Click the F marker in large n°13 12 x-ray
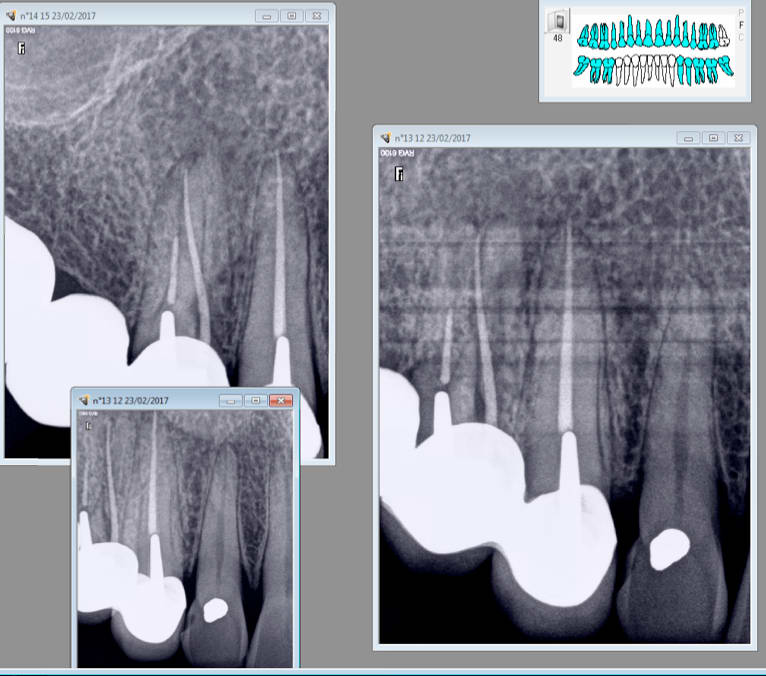Screen dimensions: 766x676 (x=398, y=174)
